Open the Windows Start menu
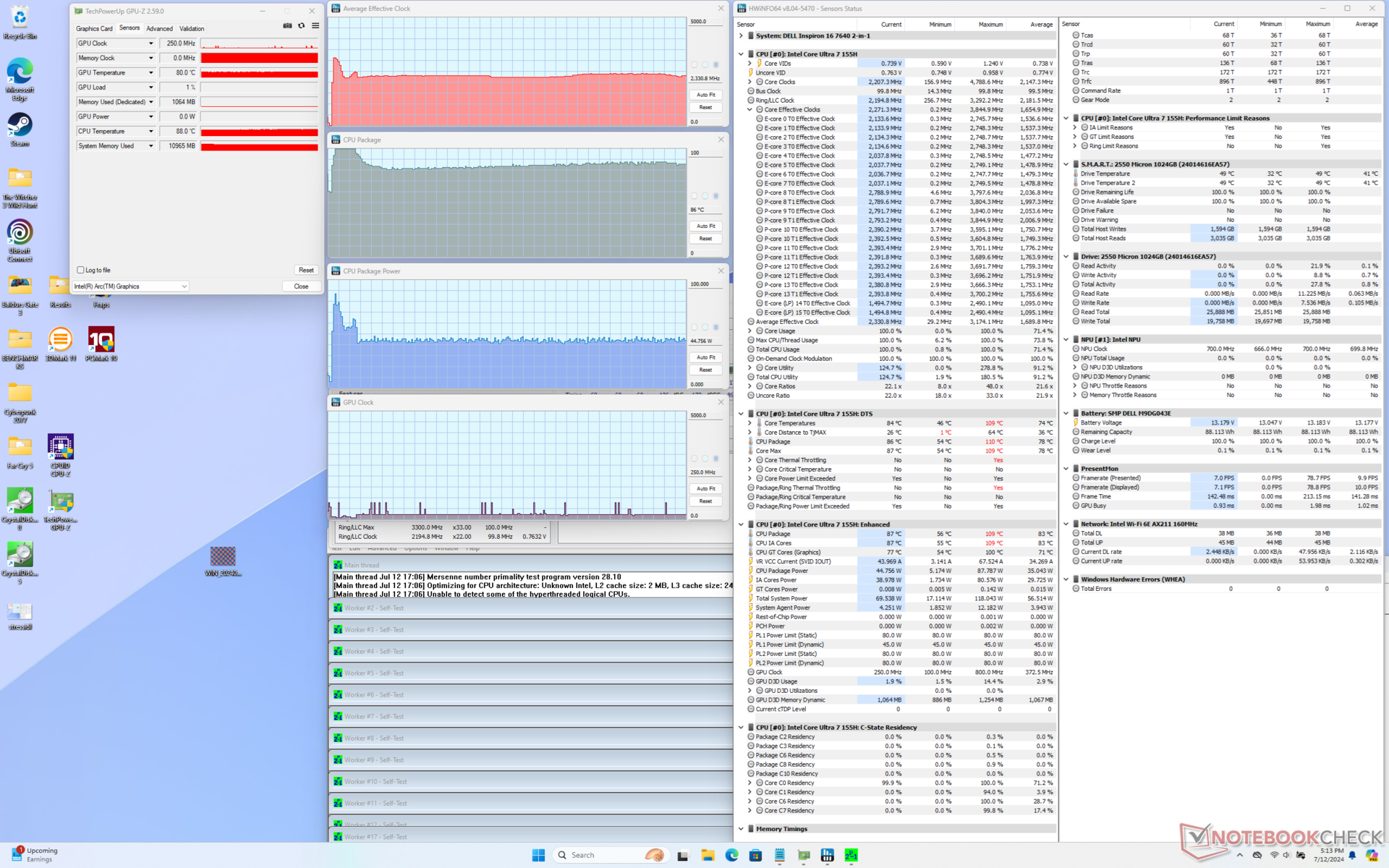The height and width of the screenshot is (868, 1389). 538,855
